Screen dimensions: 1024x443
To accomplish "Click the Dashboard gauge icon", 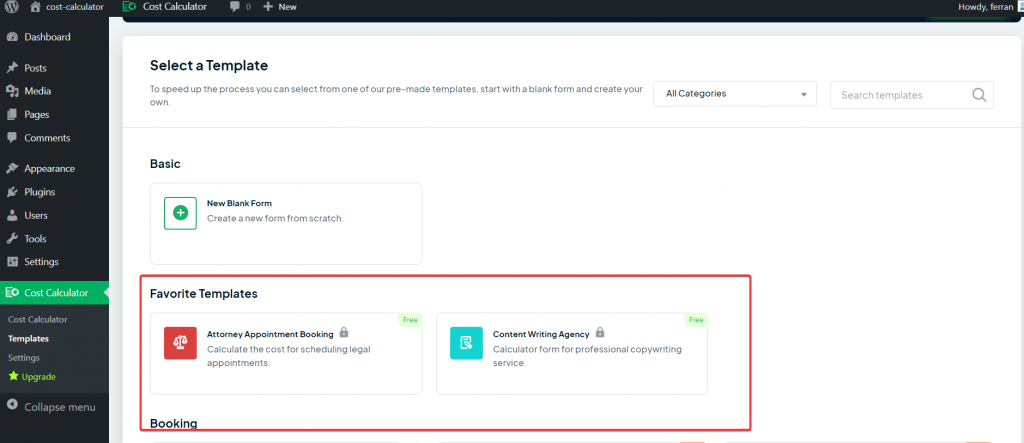I will 12,37.
